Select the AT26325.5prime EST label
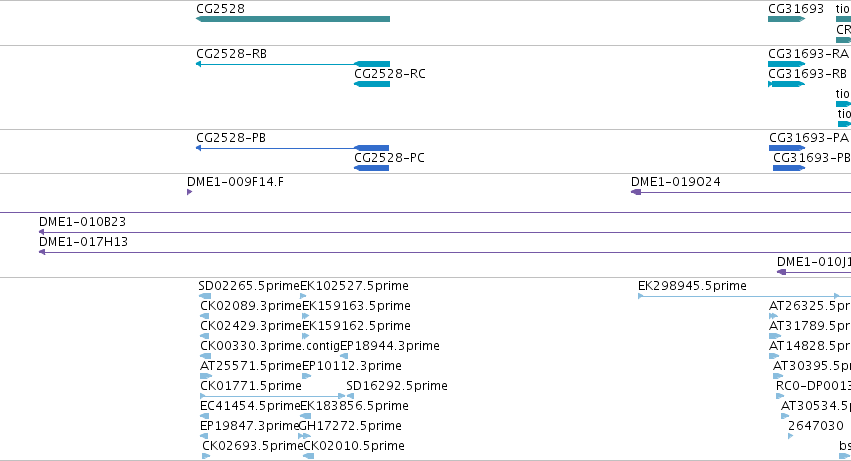Image resolution: width=851 pixels, height=461 pixels. point(810,306)
